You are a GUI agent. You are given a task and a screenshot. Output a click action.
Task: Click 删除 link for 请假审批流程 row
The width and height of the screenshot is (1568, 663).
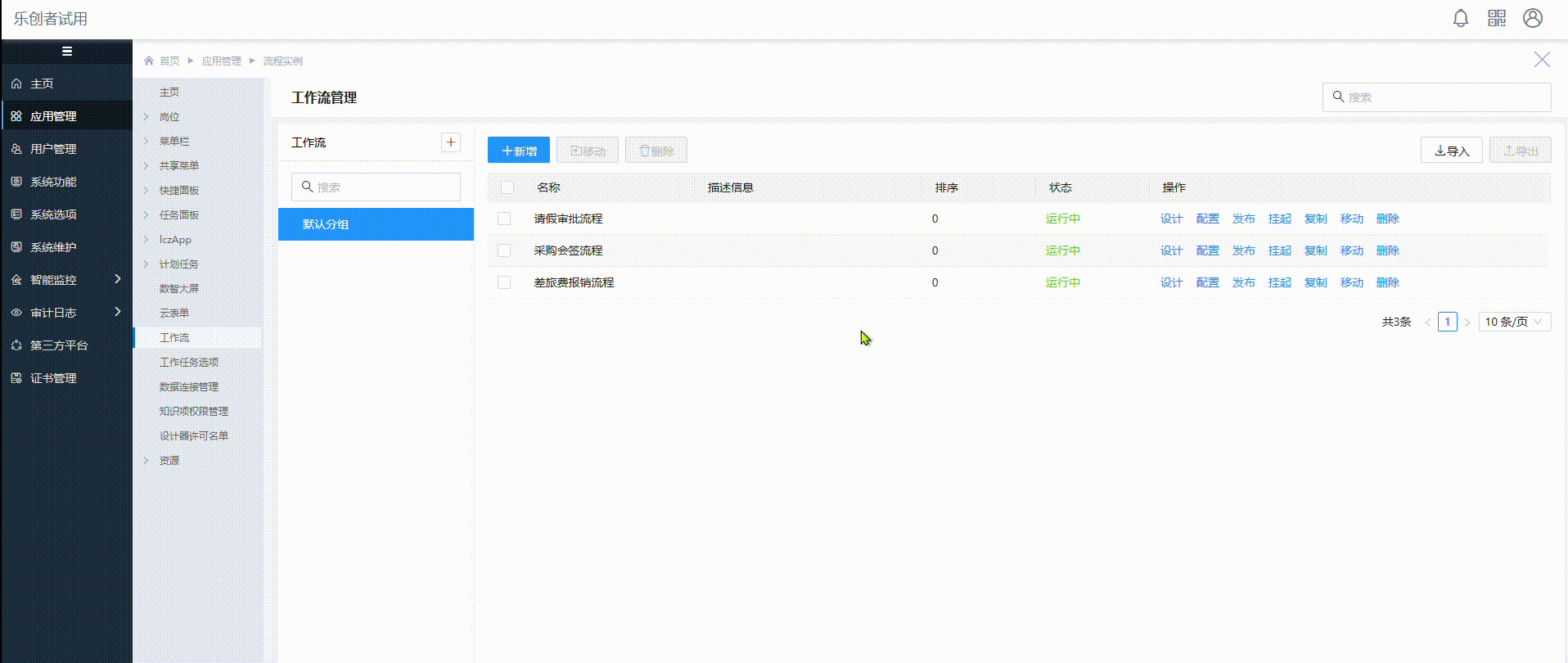(1387, 219)
